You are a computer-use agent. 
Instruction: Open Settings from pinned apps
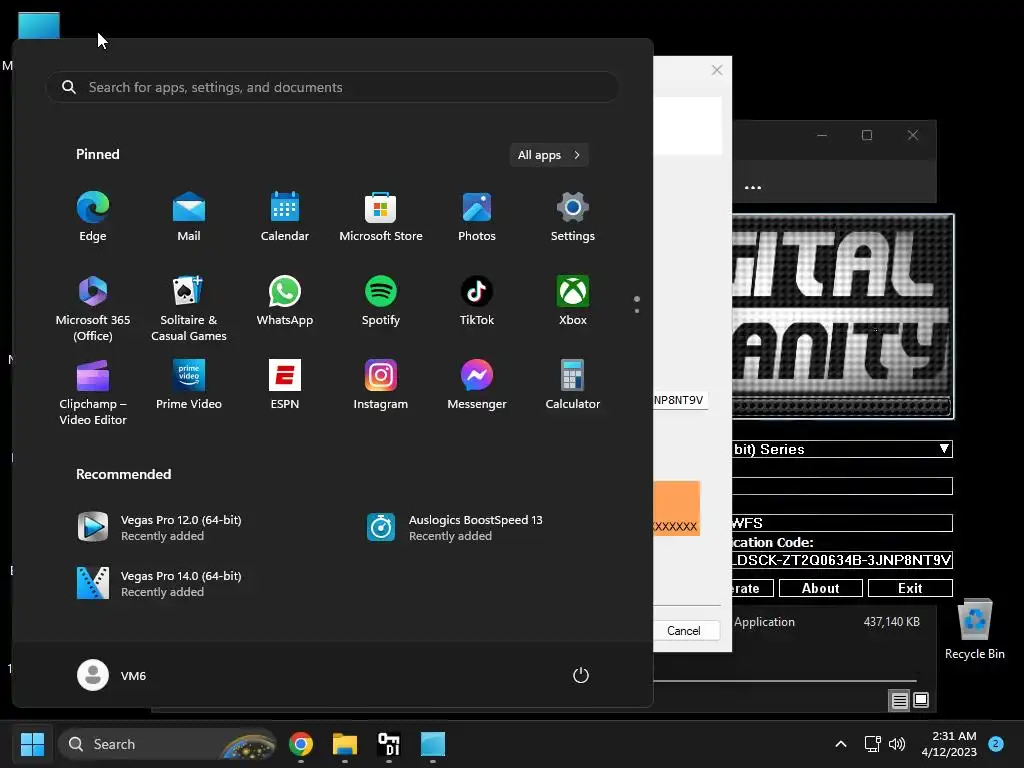click(x=573, y=217)
